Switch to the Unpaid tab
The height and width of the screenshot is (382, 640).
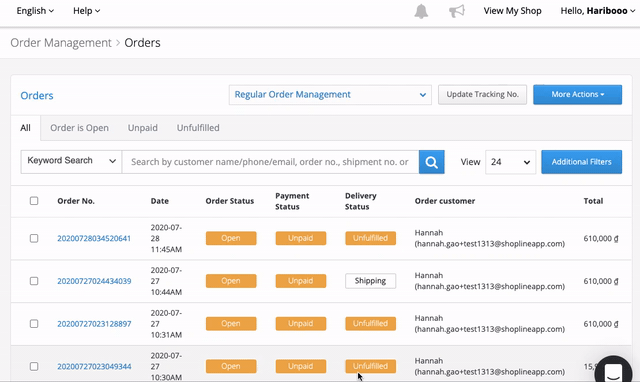[143, 128]
